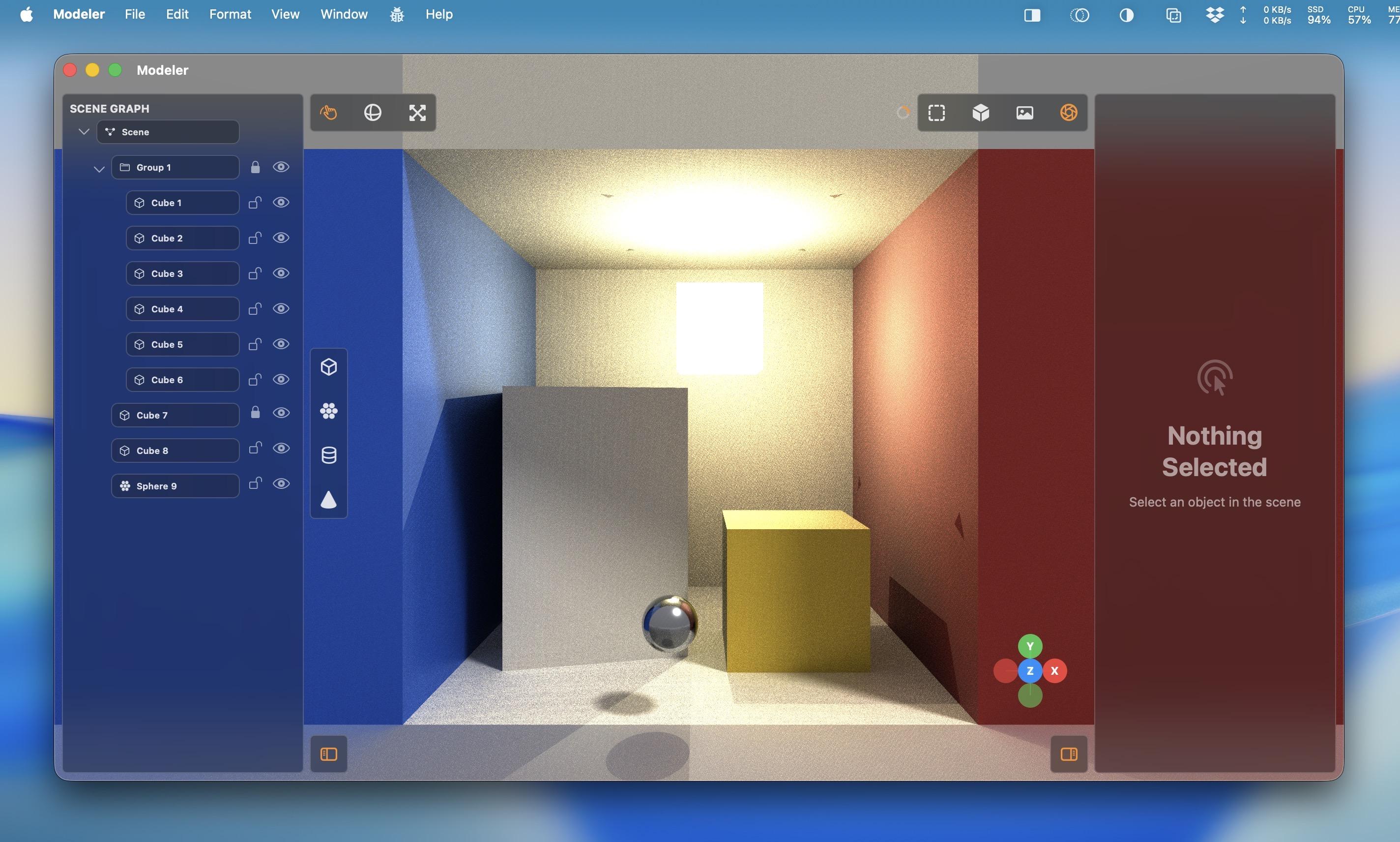
Task: Open the Edit menu
Action: click(x=177, y=14)
